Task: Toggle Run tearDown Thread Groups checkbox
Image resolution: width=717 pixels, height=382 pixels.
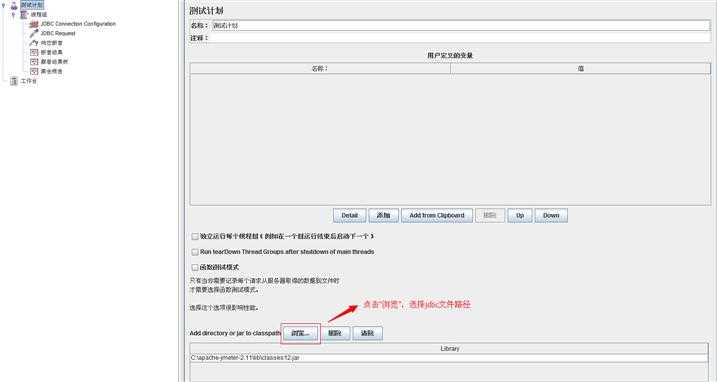Action: (195, 252)
